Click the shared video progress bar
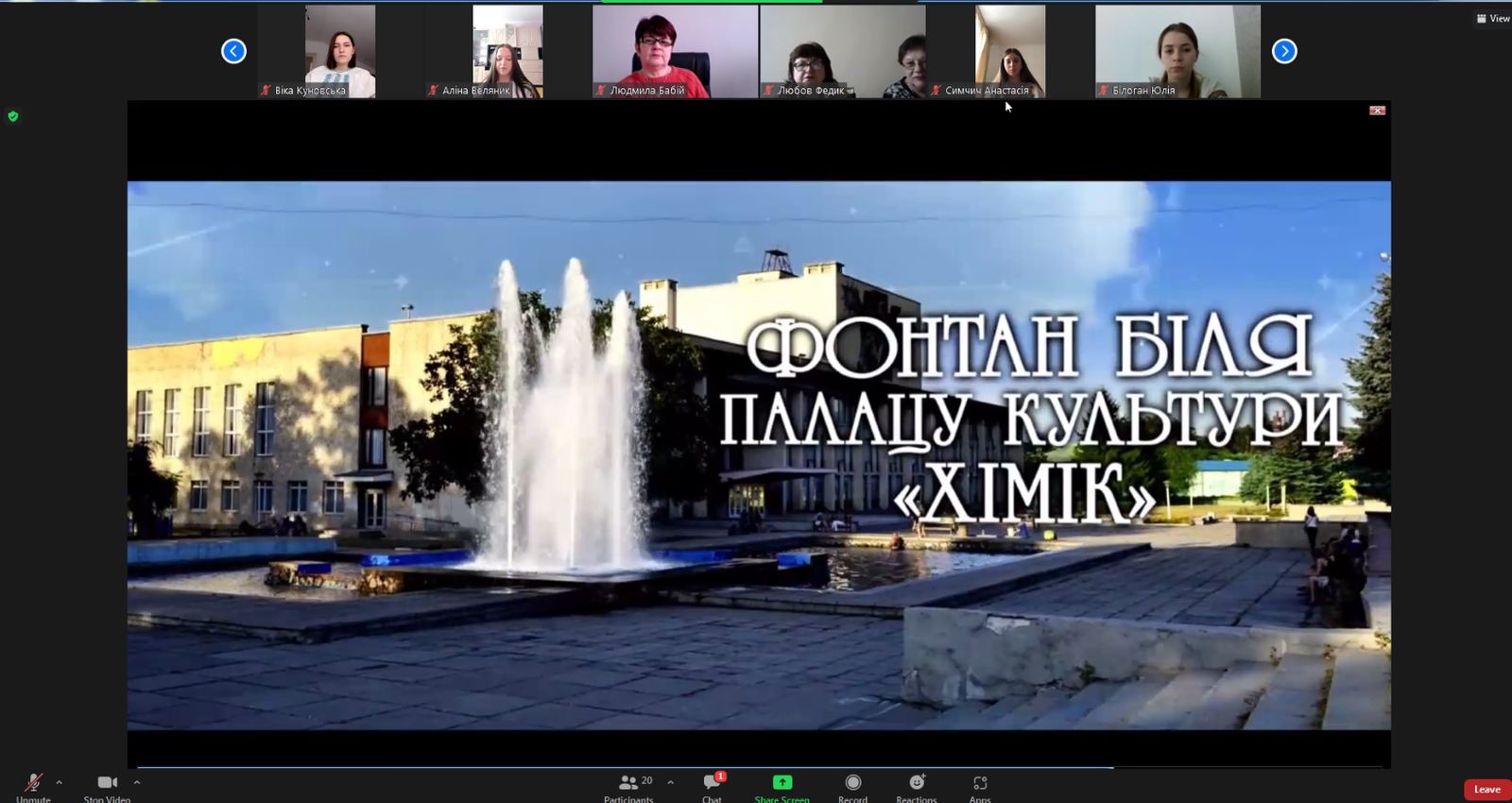The width and height of the screenshot is (1512, 803). 624,767
